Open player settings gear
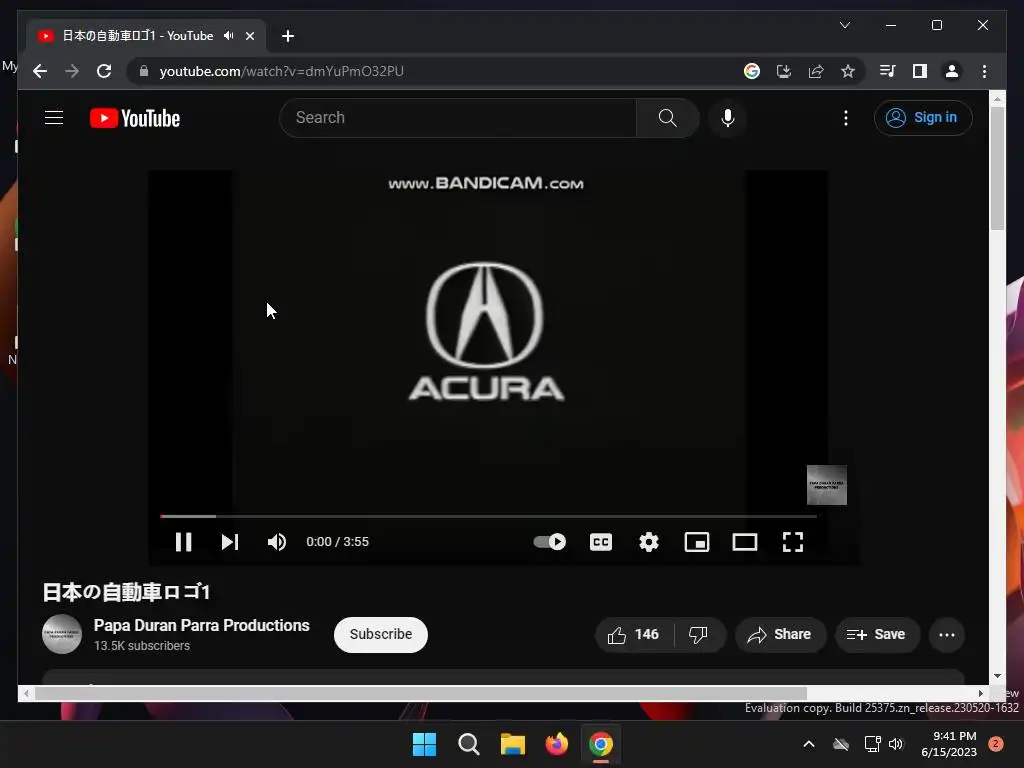 648,542
